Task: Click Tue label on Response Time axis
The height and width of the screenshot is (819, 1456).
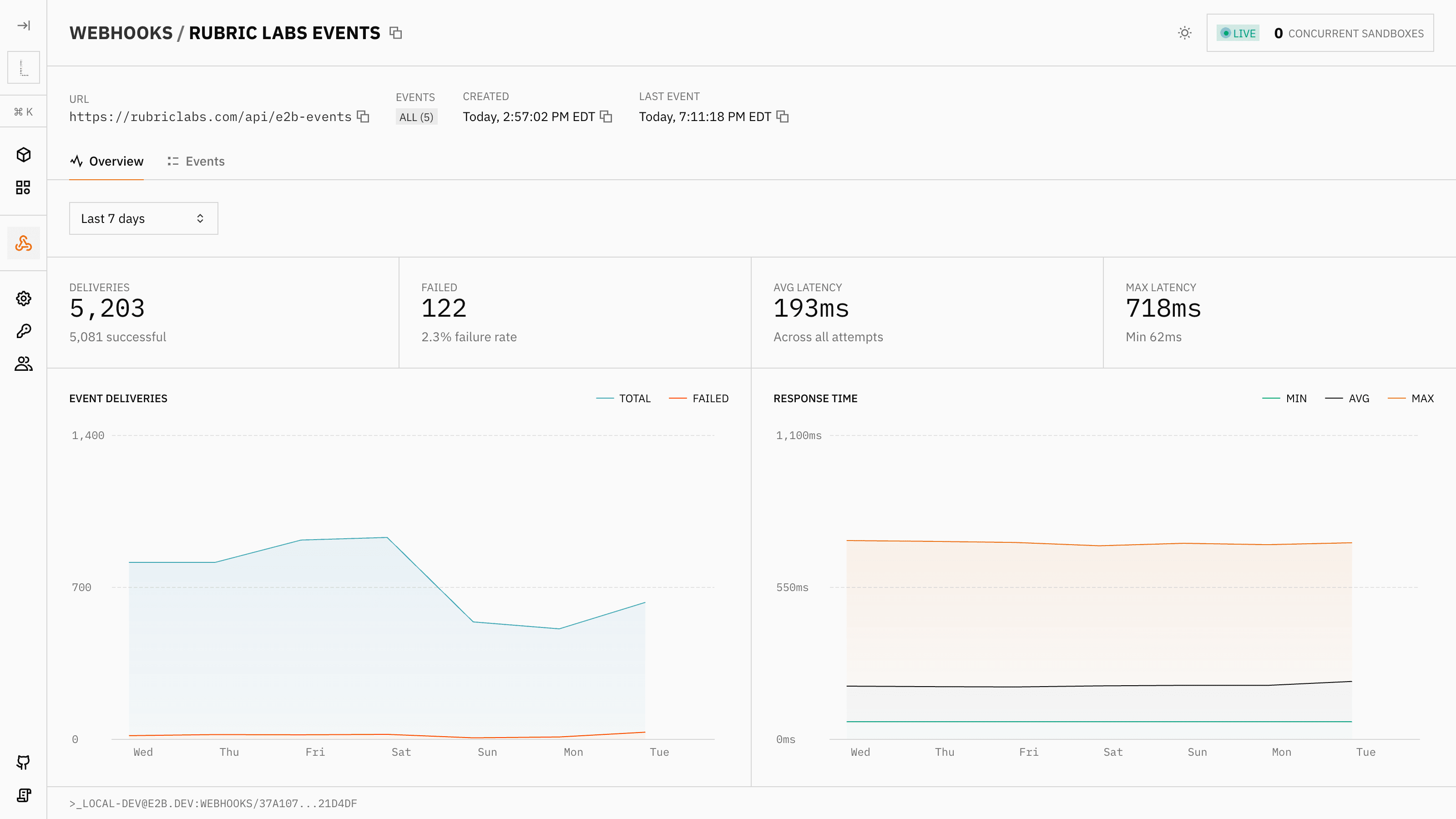Action: (1365, 752)
